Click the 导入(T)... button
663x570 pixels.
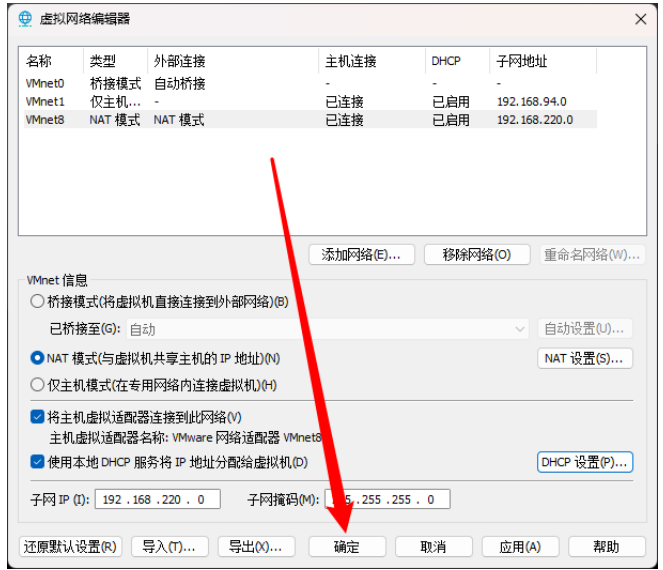tap(170, 547)
